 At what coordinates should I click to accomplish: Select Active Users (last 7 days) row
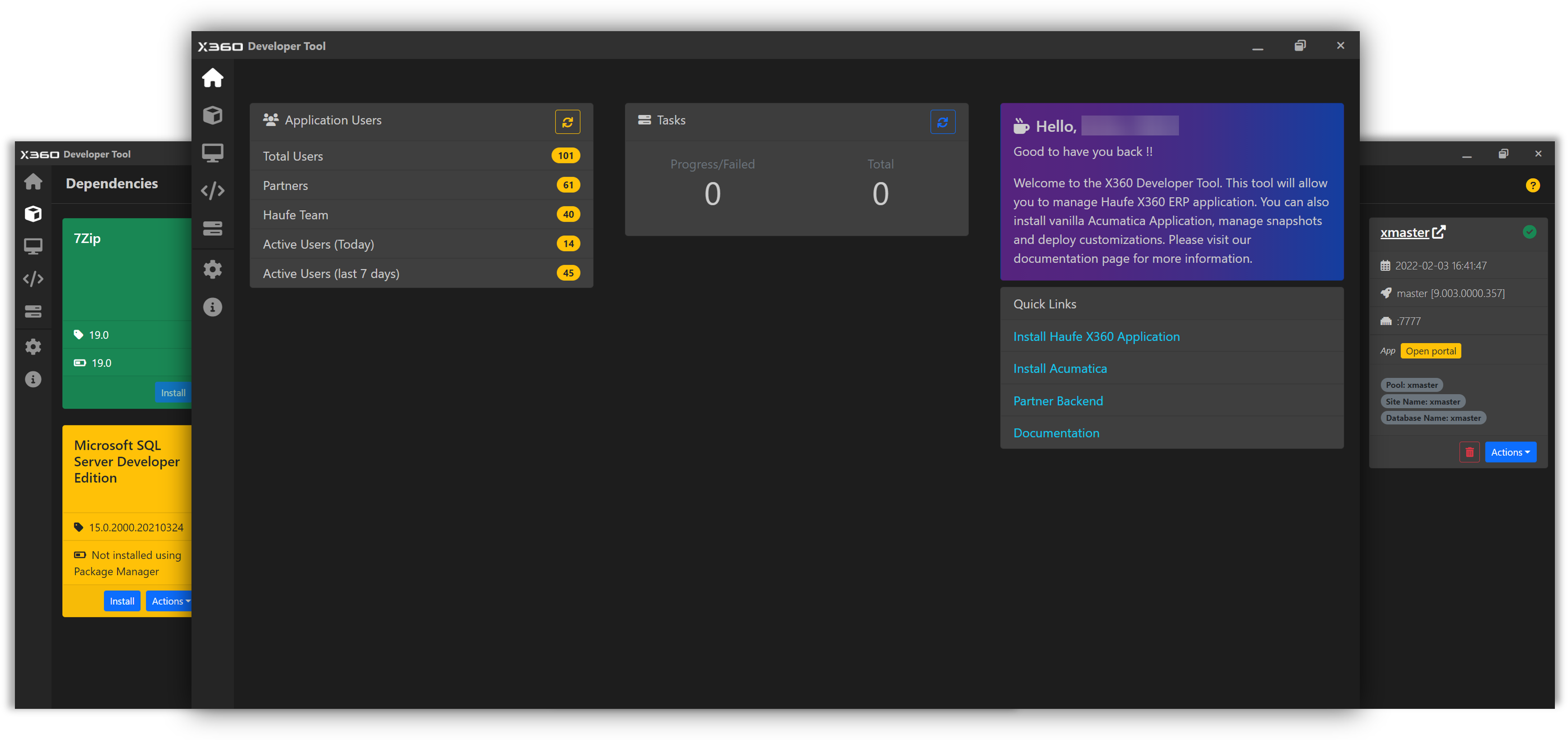[421, 273]
